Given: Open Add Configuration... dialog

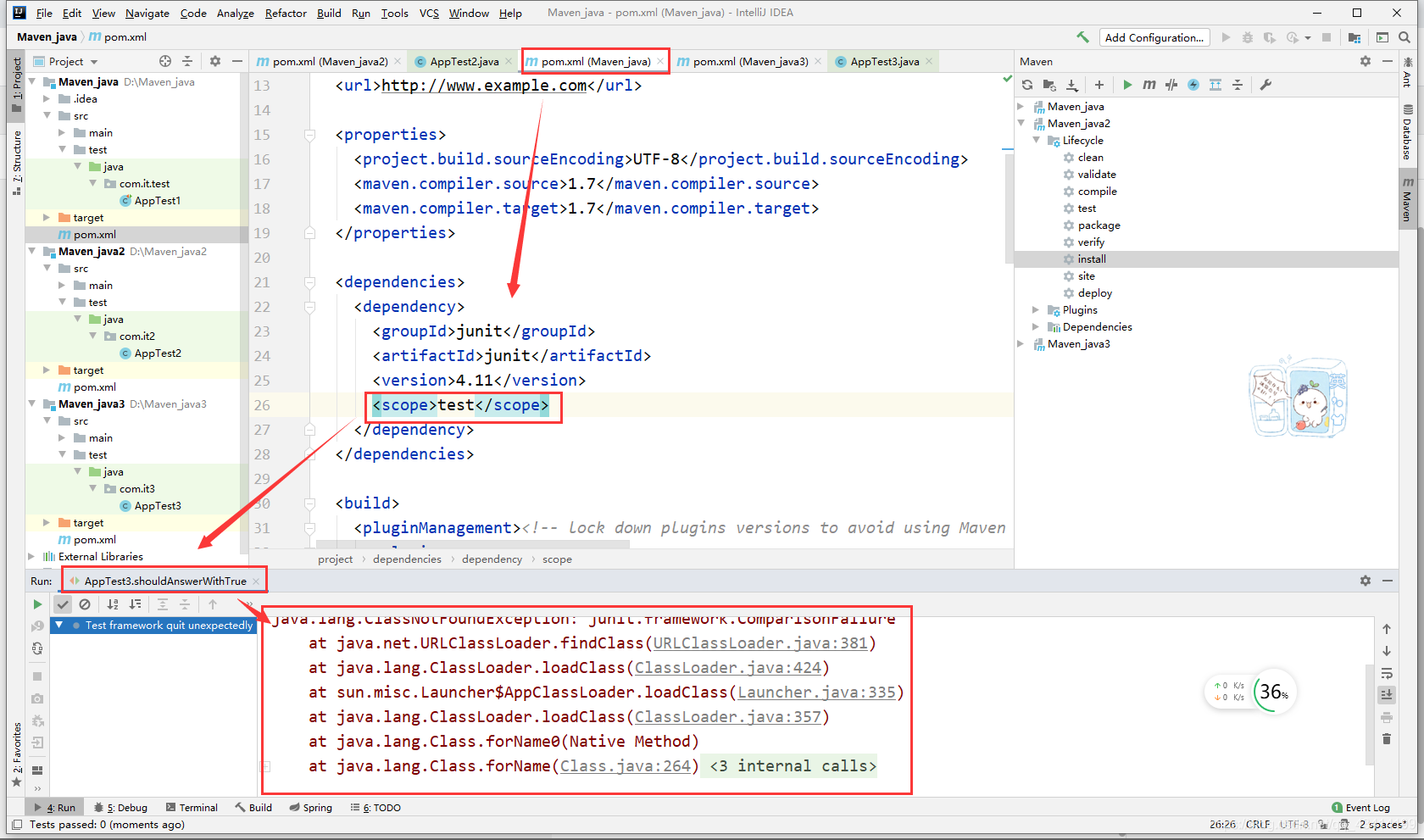Looking at the screenshot, I should (1154, 37).
